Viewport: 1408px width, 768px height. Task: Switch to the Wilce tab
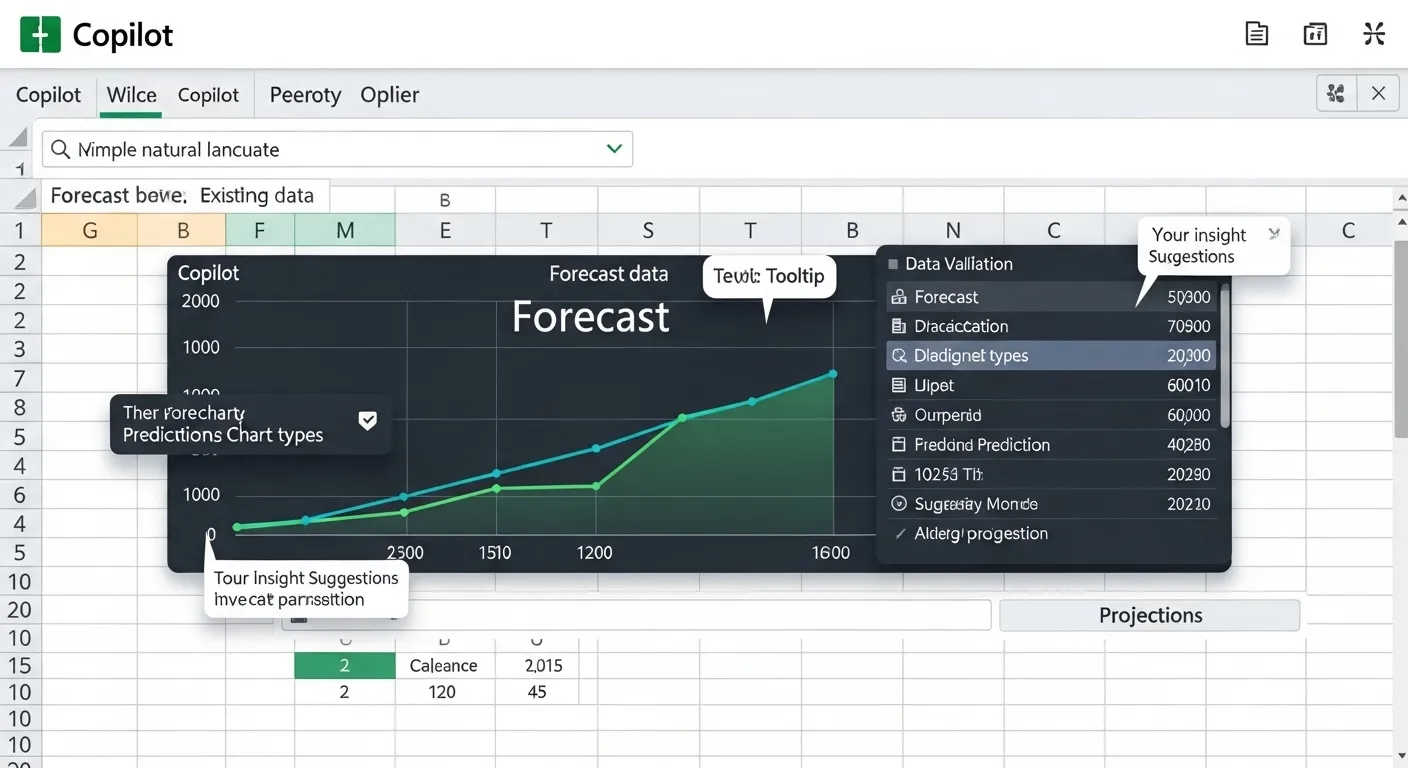point(130,94)
